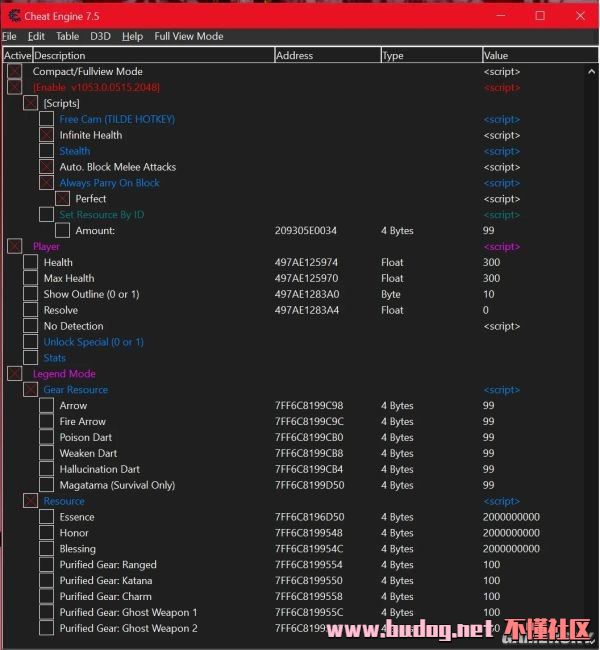Collapse the Gear Resource group checkbox

tap(30, 390)
